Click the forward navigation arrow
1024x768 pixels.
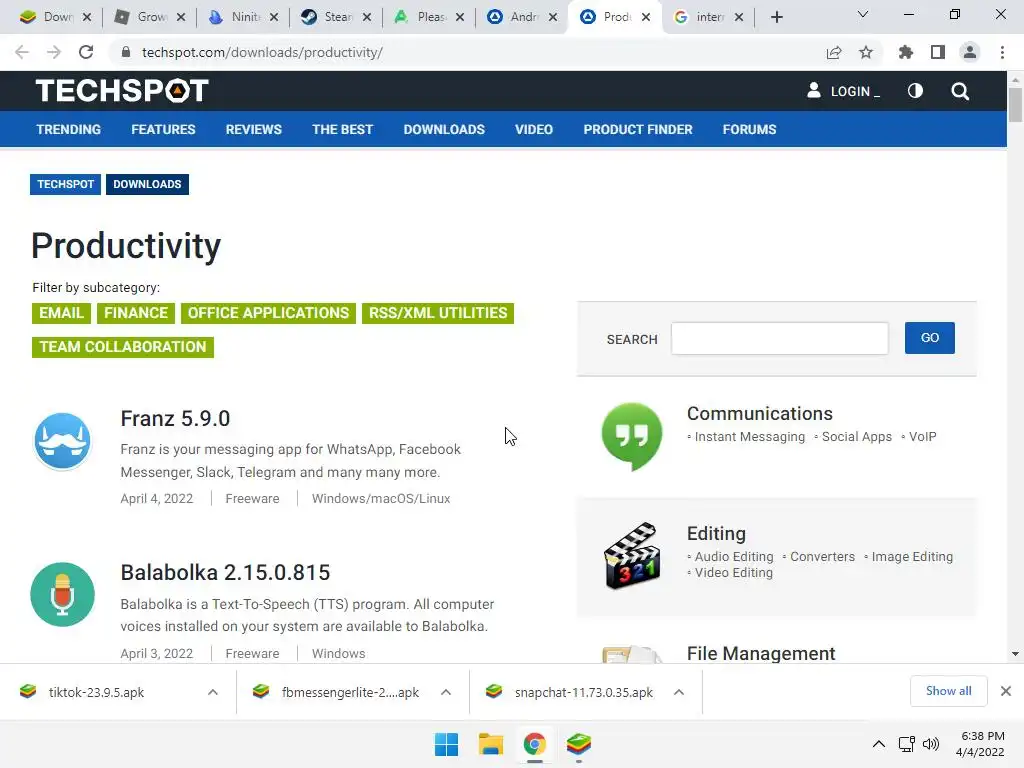(x=54, y=52)
